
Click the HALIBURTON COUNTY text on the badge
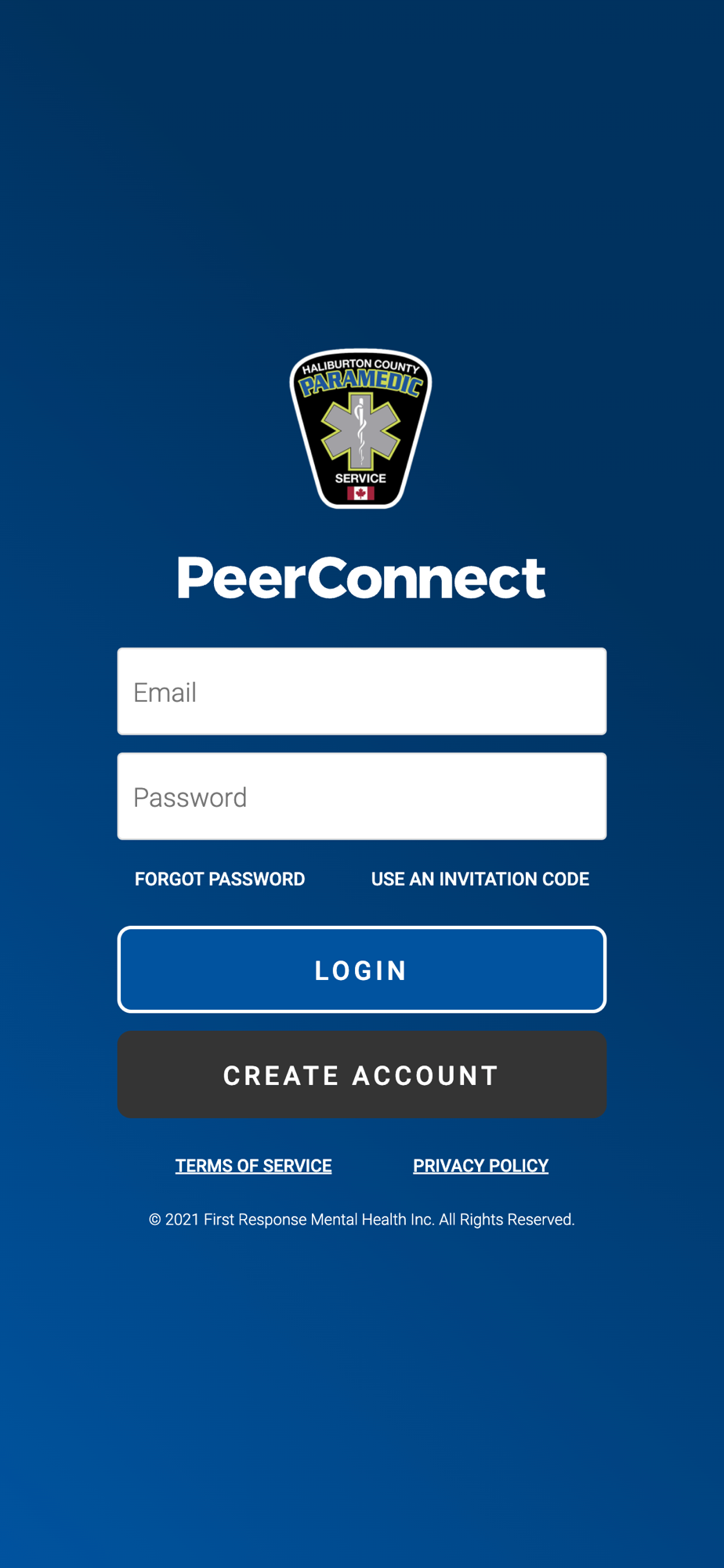coord(361,365)
